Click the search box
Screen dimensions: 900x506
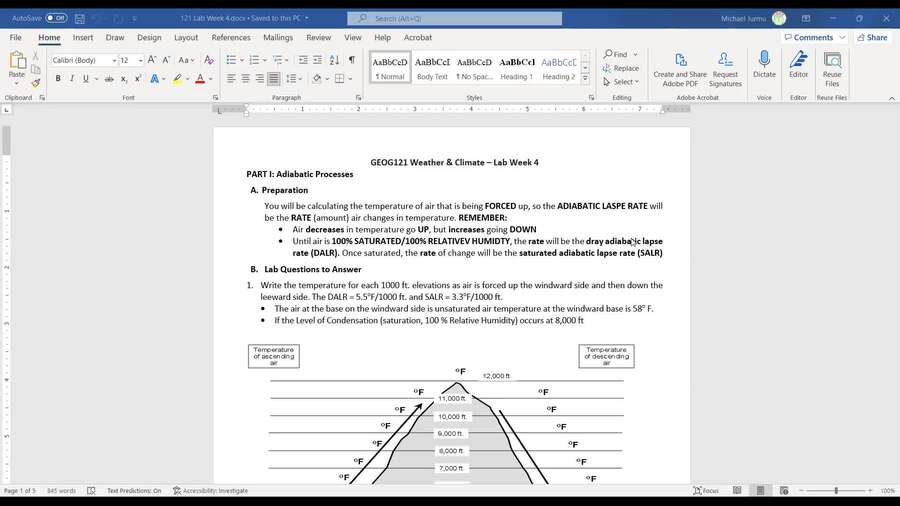(x=455, y=18)
